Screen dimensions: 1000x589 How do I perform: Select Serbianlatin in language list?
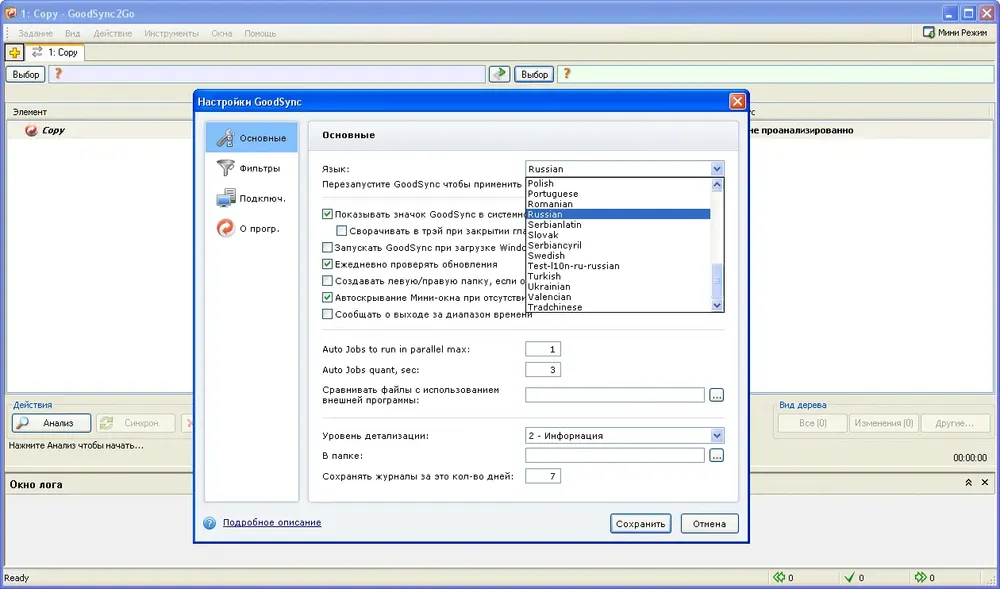pyautogui.click(x=618, y=224)
